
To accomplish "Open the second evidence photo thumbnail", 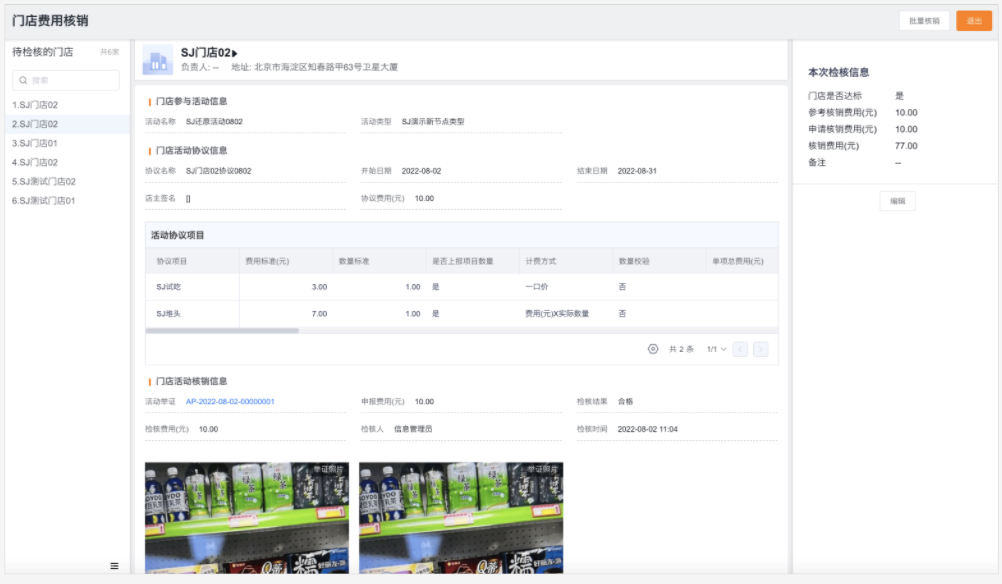I will (461, 518).
